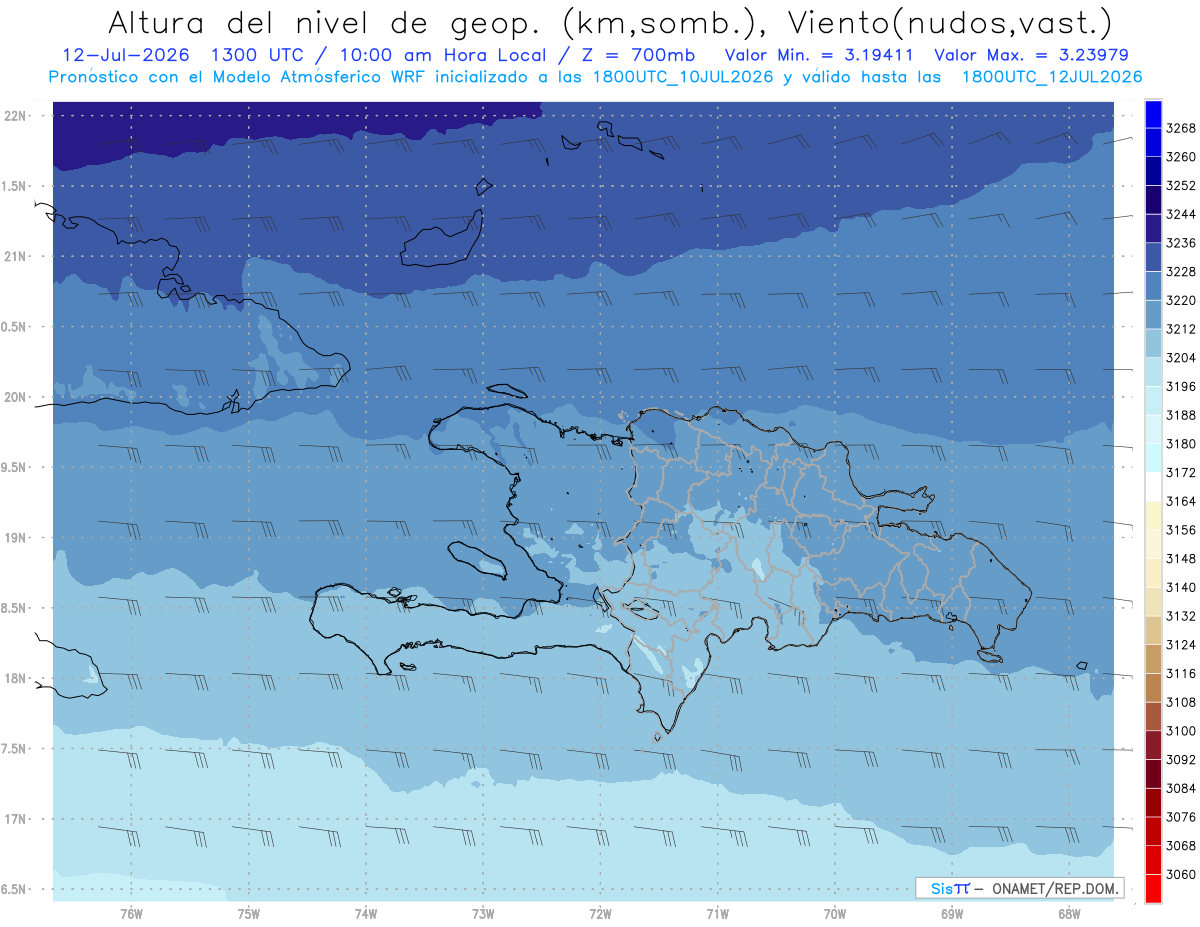
Task: Click the '3164' color scale label
Action: click(x=1181, y=501)
